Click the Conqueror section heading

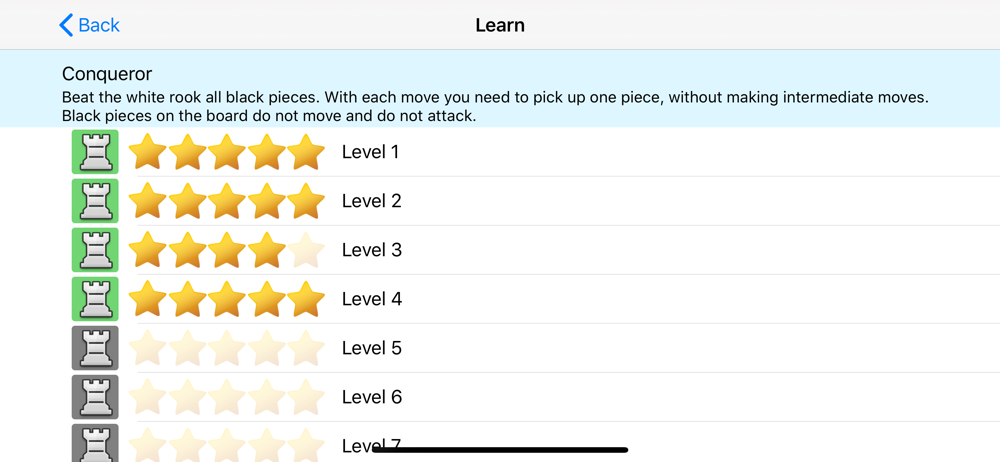(x=107, y=74)
